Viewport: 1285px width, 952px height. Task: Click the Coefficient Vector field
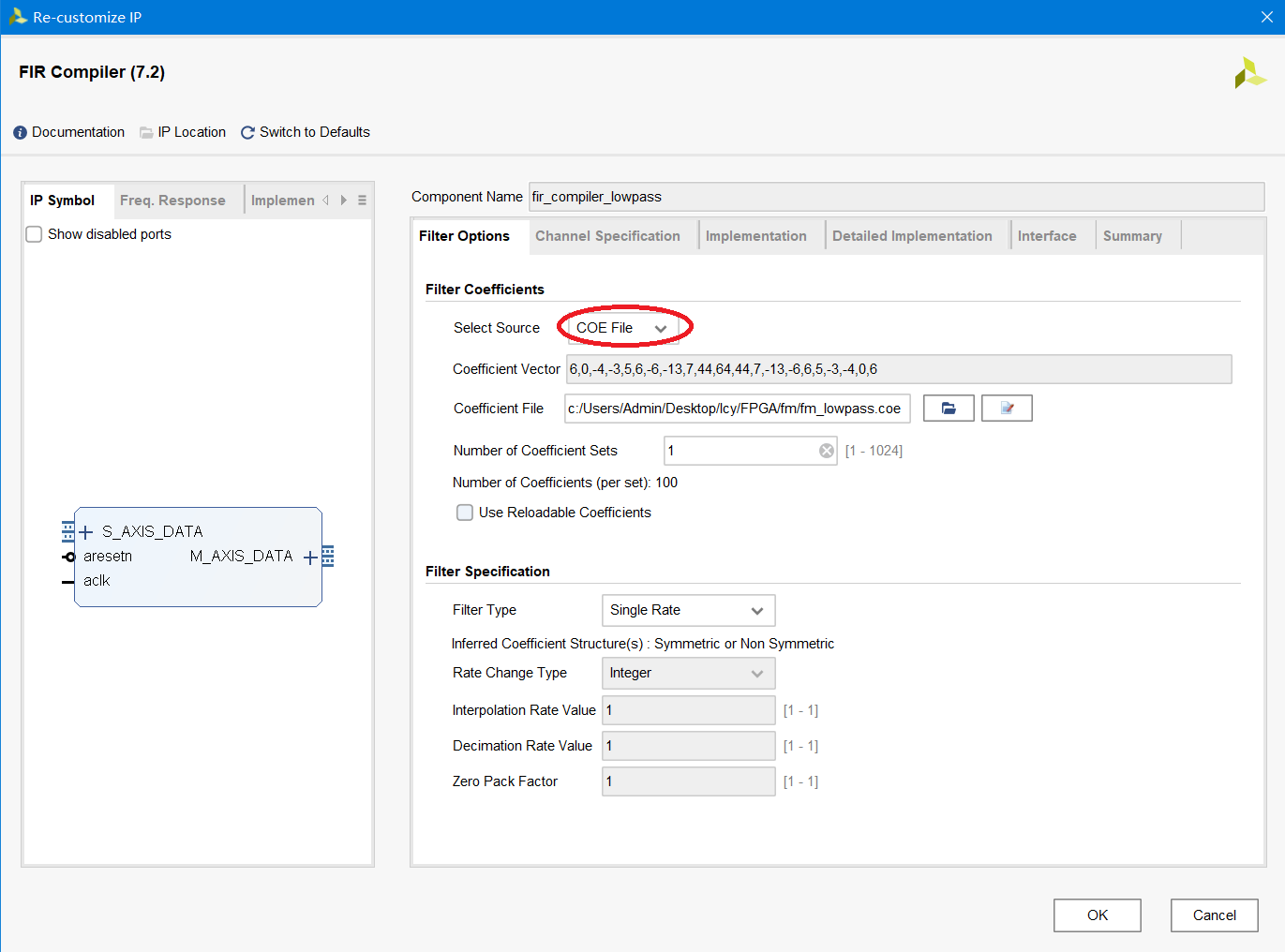[899, 369]
